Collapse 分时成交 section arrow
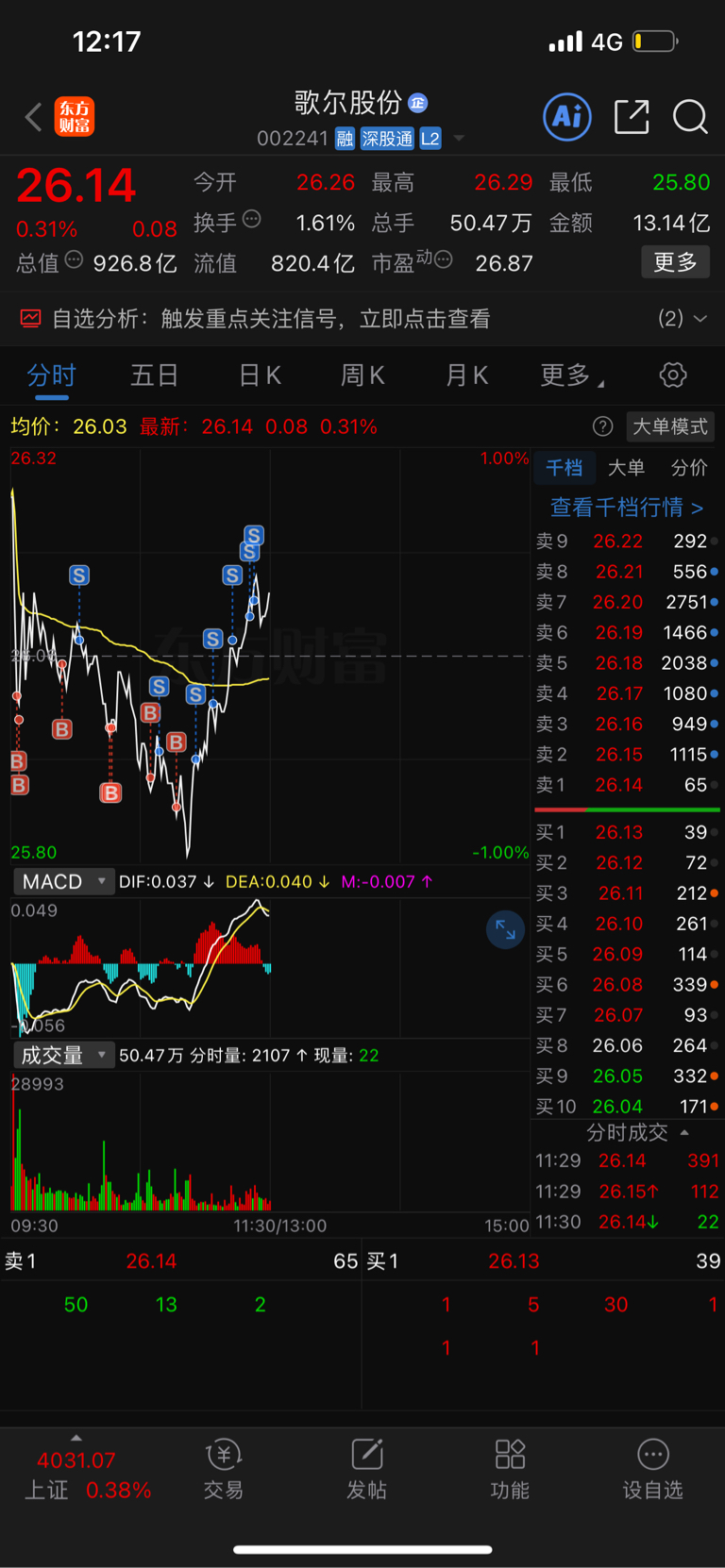 tap(684, 1132)
